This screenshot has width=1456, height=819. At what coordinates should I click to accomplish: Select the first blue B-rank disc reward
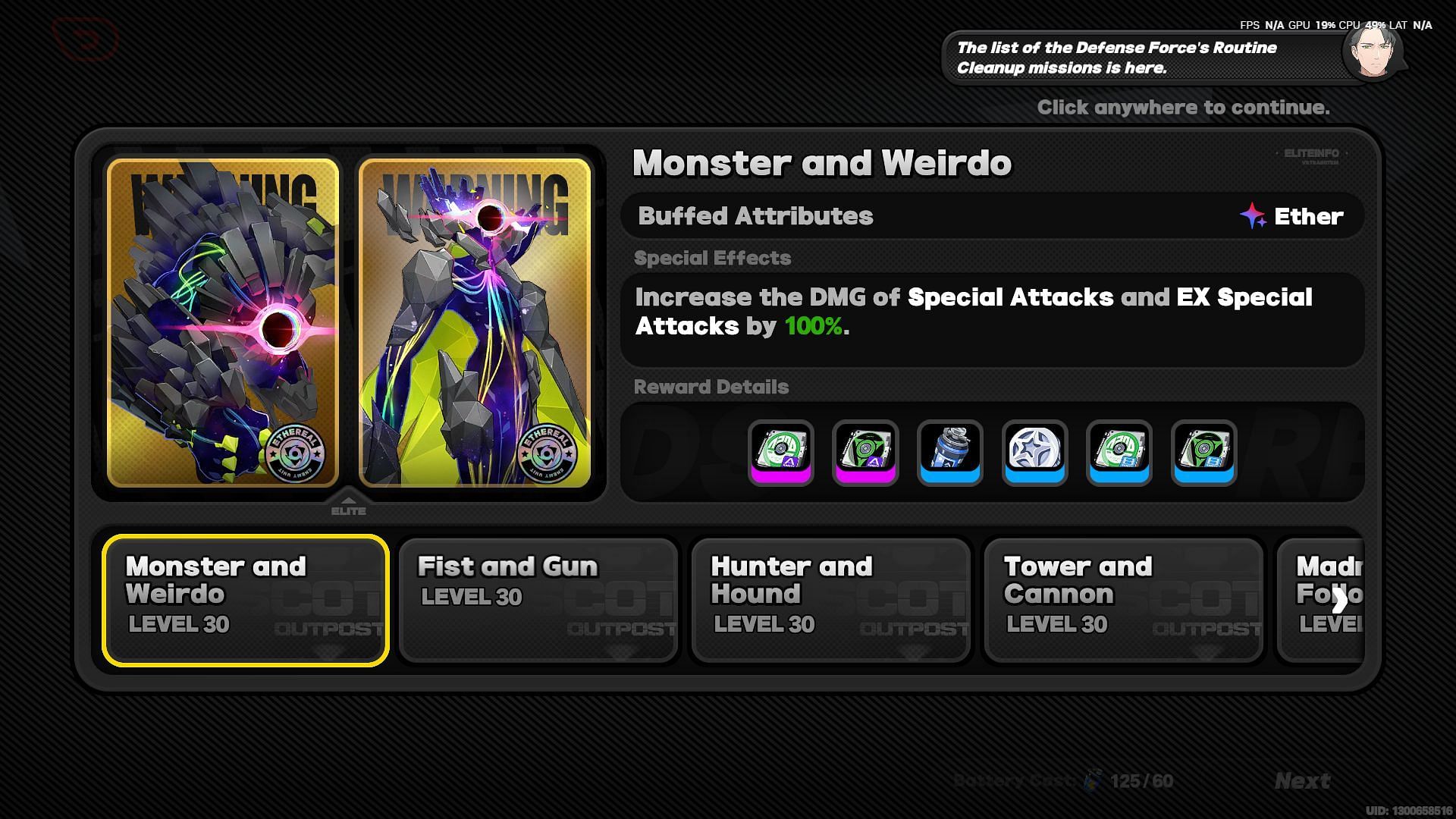(x=1119, y=452)
